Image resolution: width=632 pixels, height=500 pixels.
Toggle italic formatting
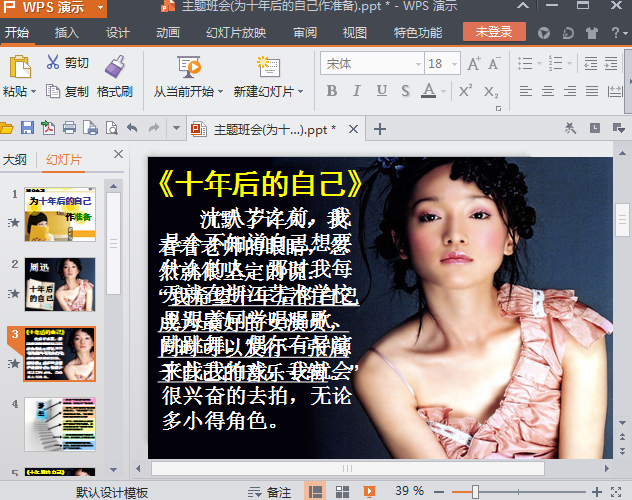point(357,91)
